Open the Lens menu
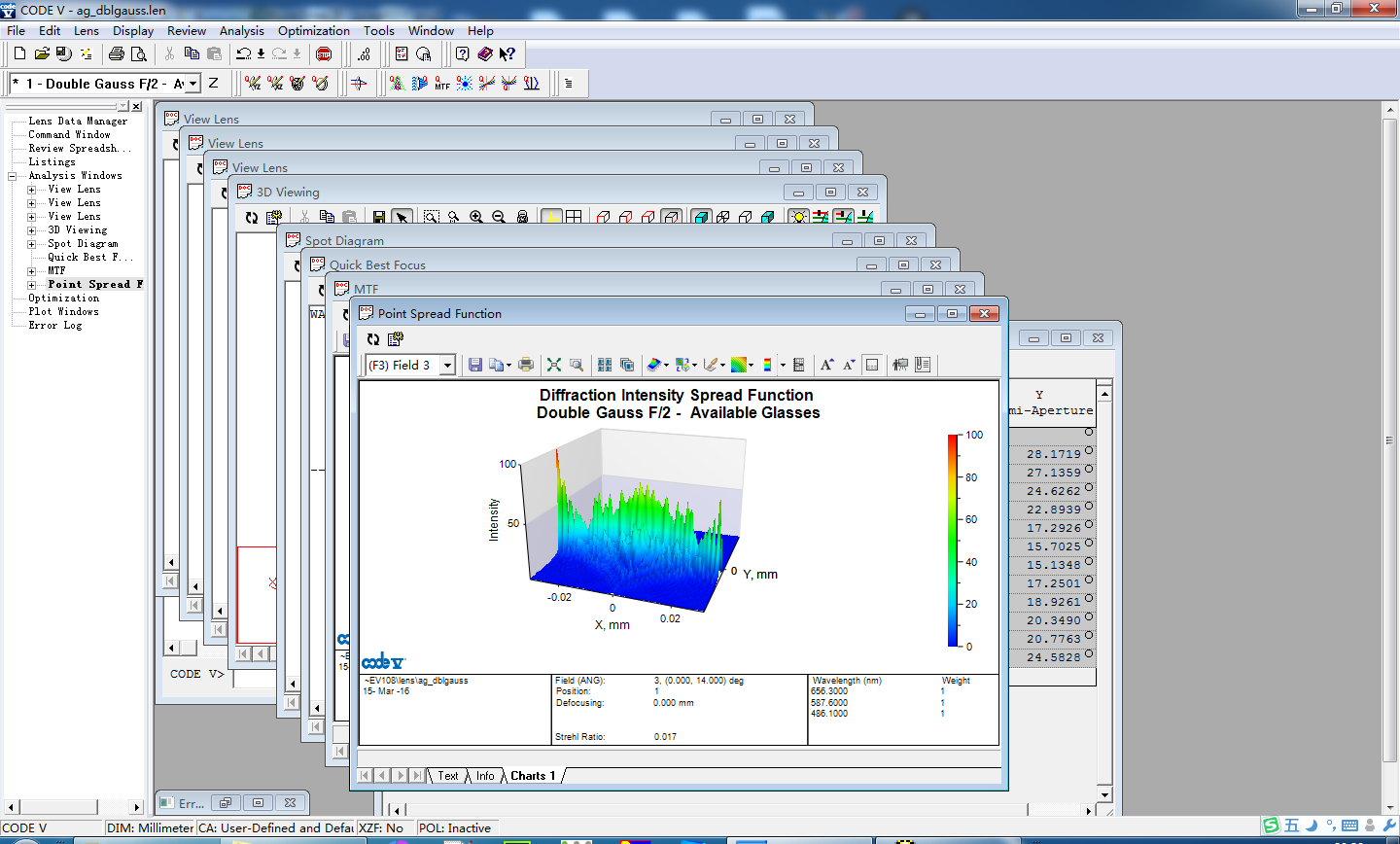 (x=87, y=30)
